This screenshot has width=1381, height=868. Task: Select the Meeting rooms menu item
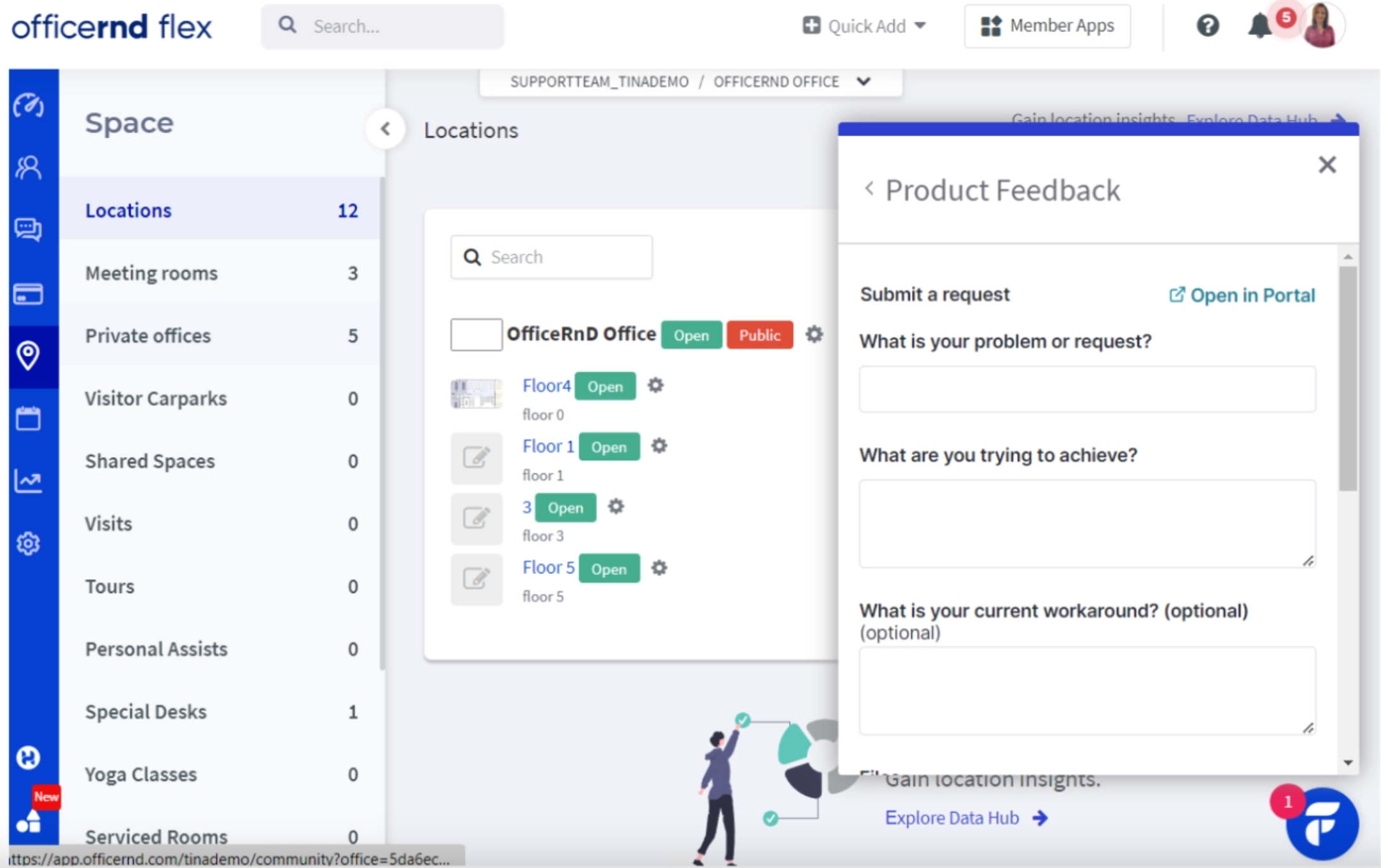coord(221,273)
